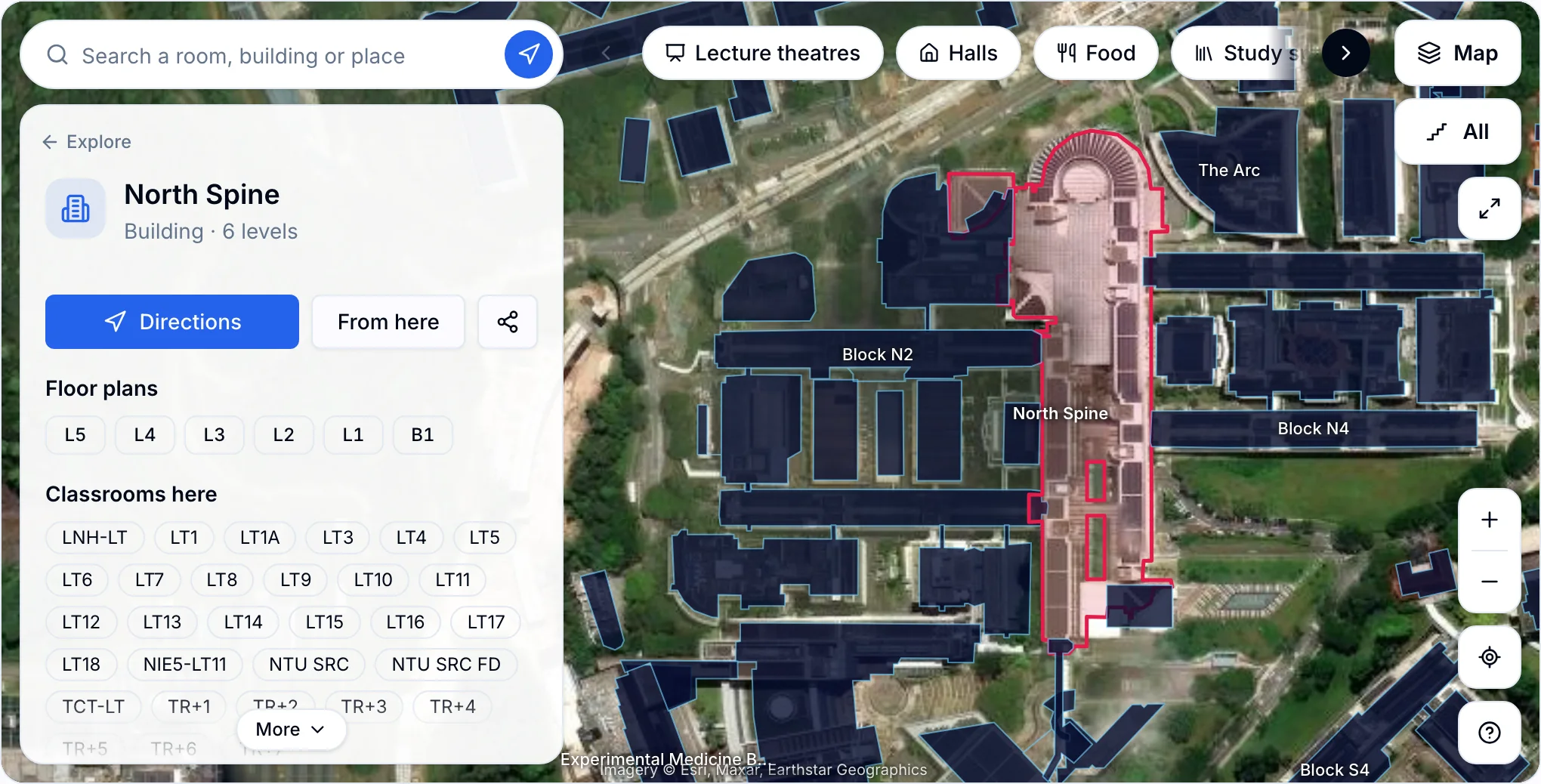Open the share icon button
This screenshot has height=784, width=1541.
coord(508,322)
